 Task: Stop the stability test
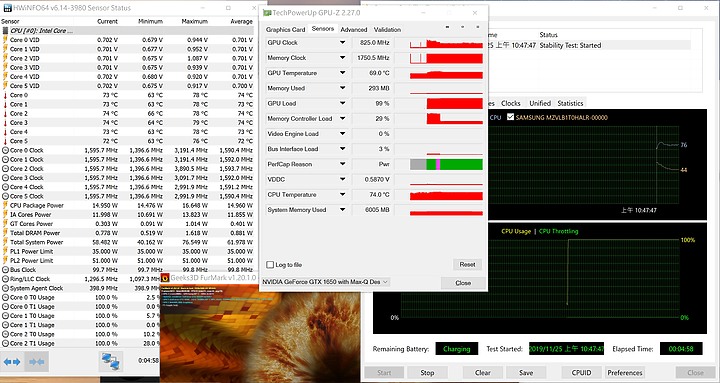(x=427, y=372)
